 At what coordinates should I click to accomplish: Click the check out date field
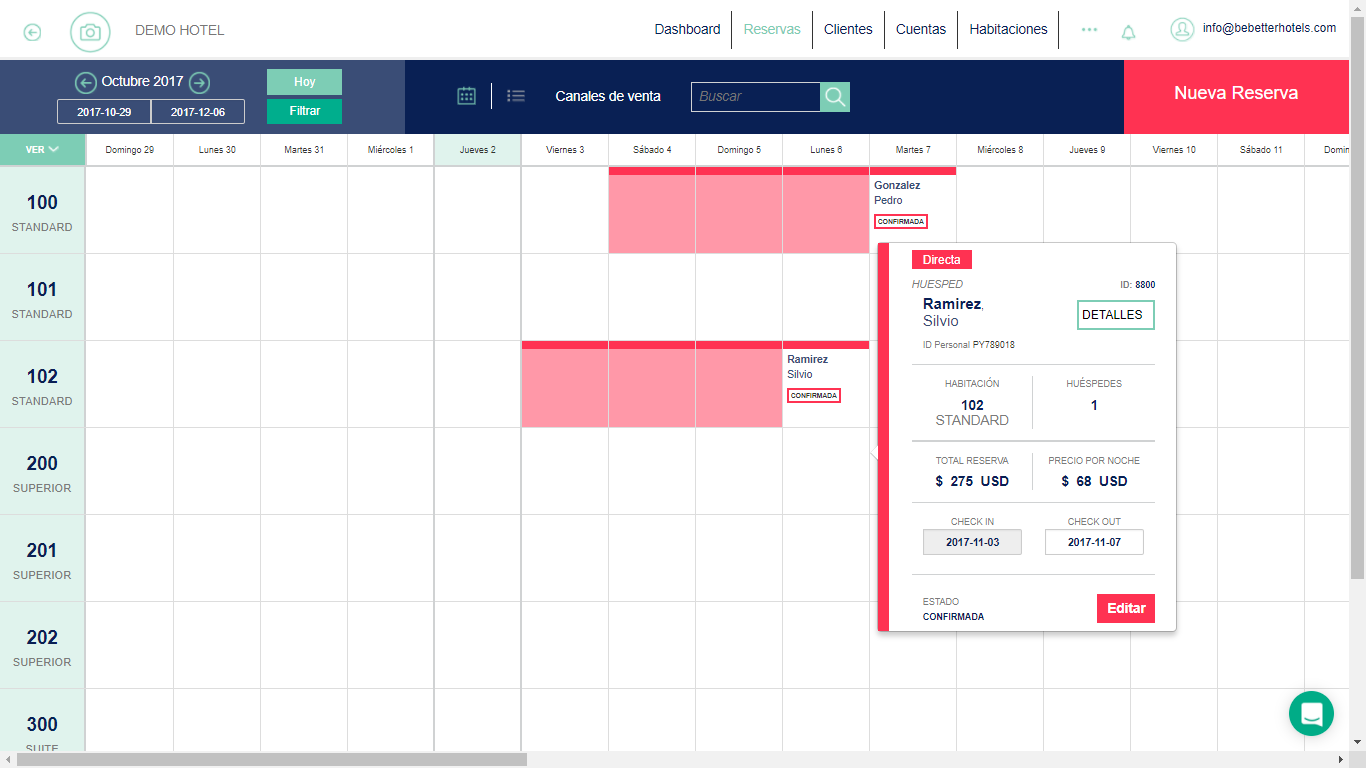[1094, 542]
